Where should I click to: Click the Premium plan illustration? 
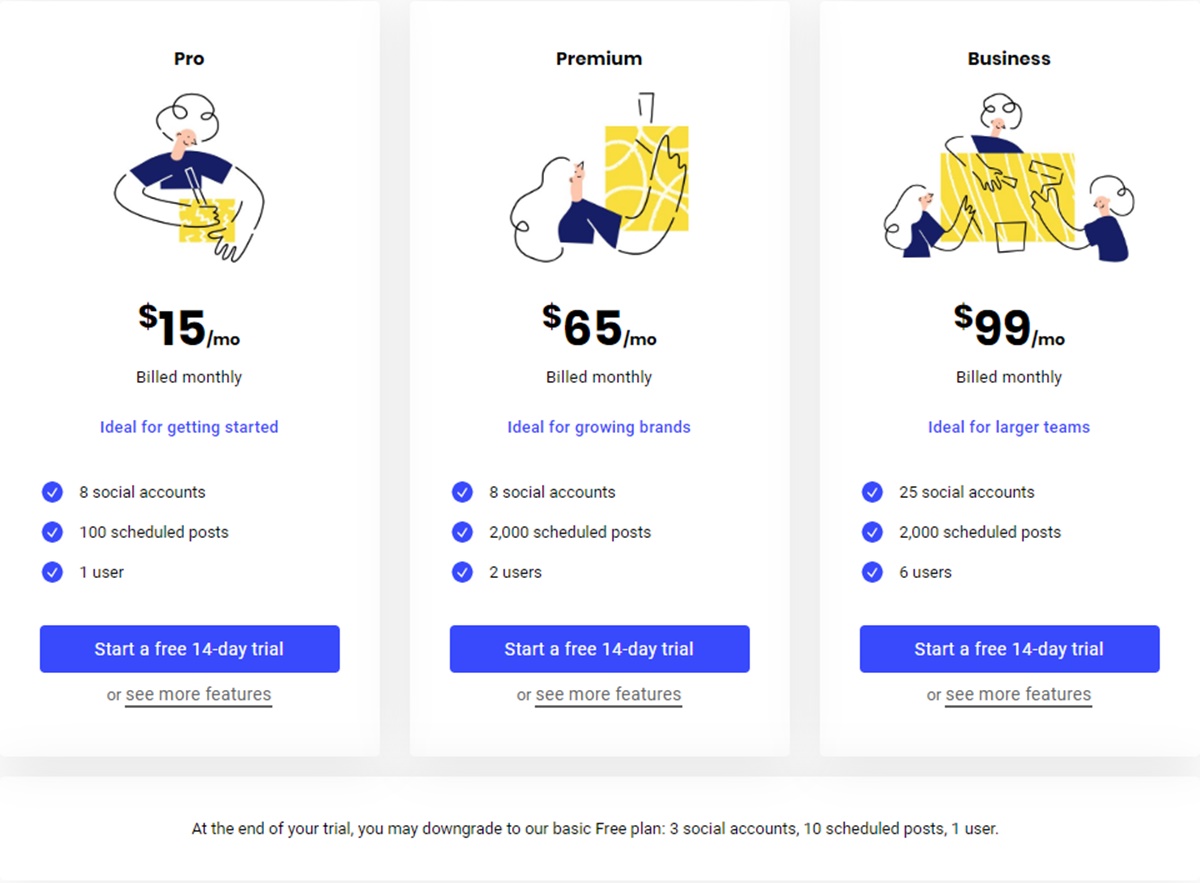click(x=599, y=178)
